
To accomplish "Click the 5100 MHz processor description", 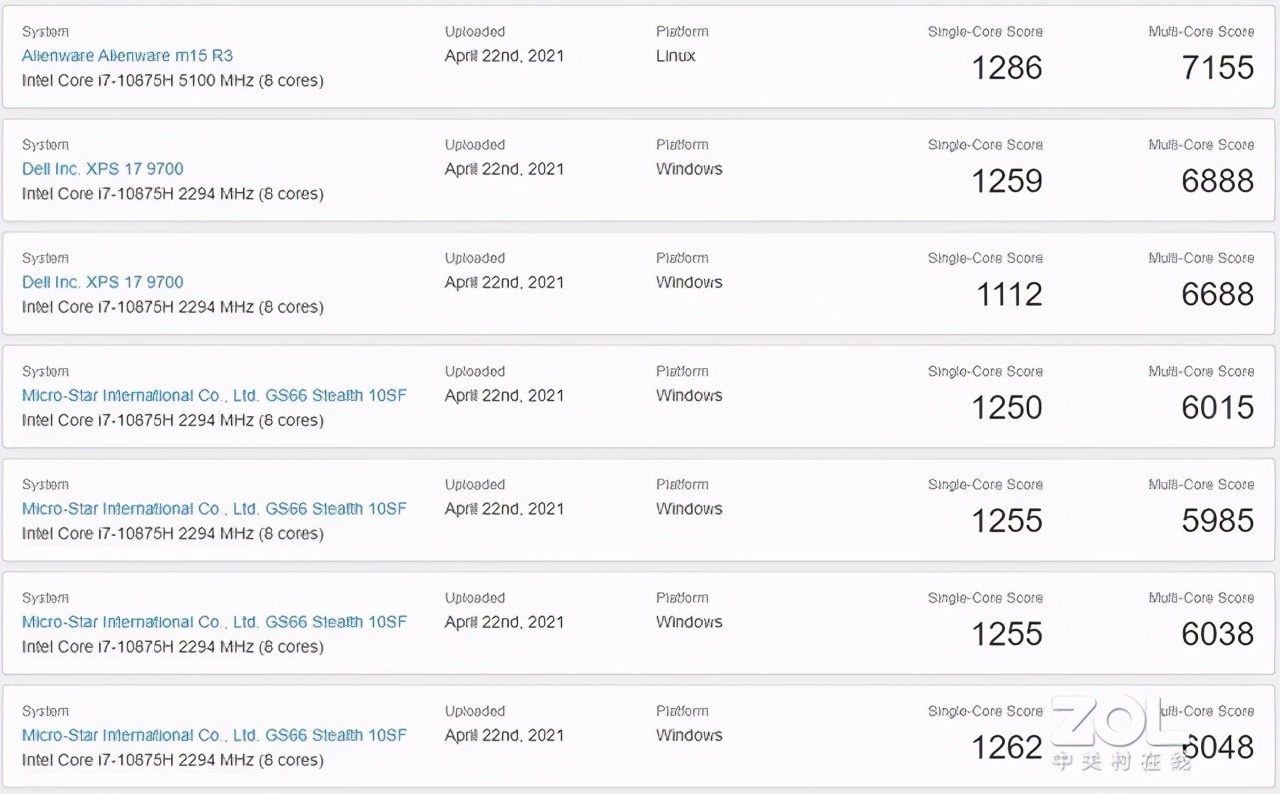I will point(172,80).
